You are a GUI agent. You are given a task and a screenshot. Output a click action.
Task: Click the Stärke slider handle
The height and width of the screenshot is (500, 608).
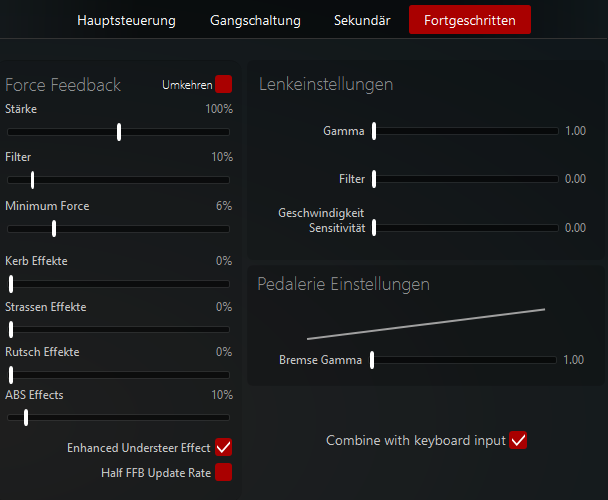click(x=119, y=131)
